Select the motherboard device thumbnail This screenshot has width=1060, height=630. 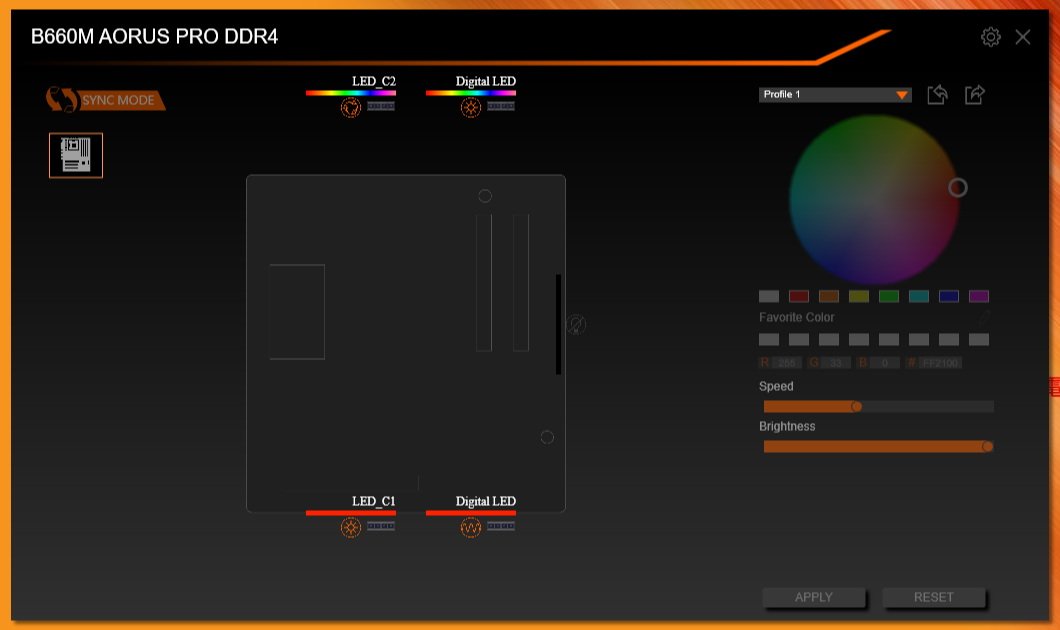click(x=76, y=155)
